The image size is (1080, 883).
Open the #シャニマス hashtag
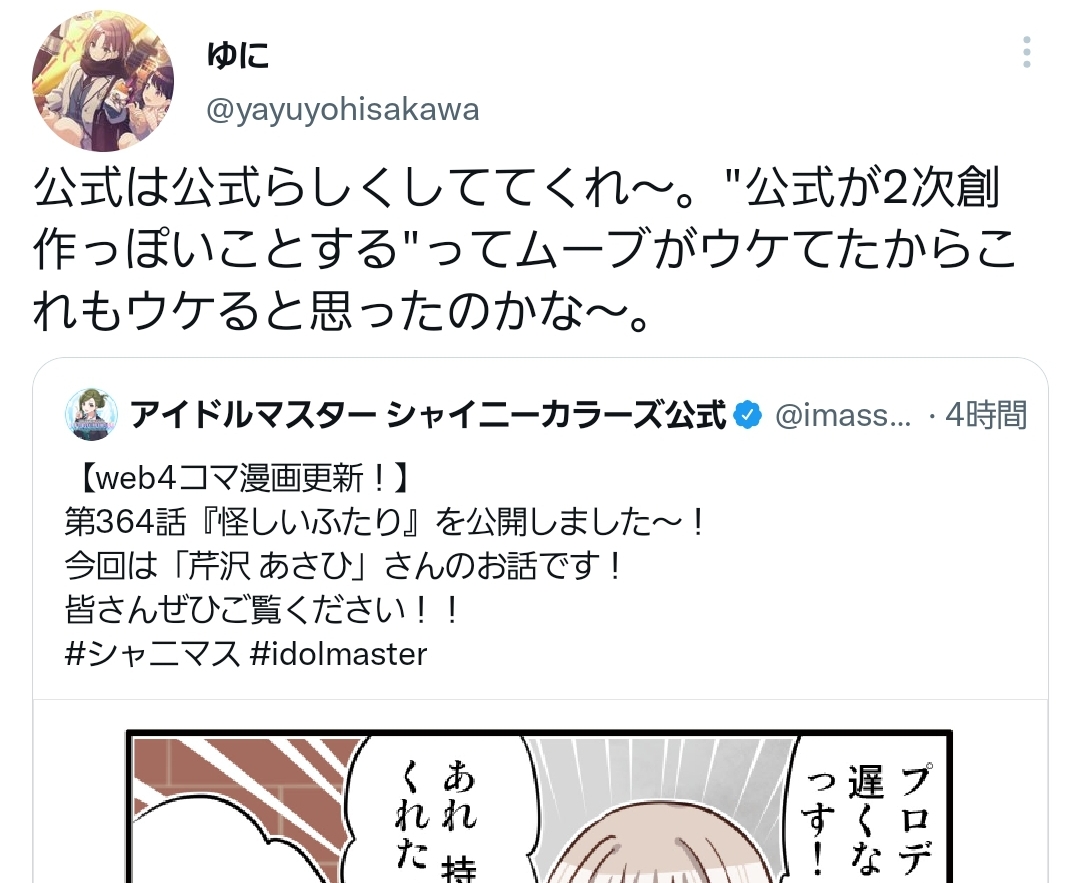pos(152,654)
